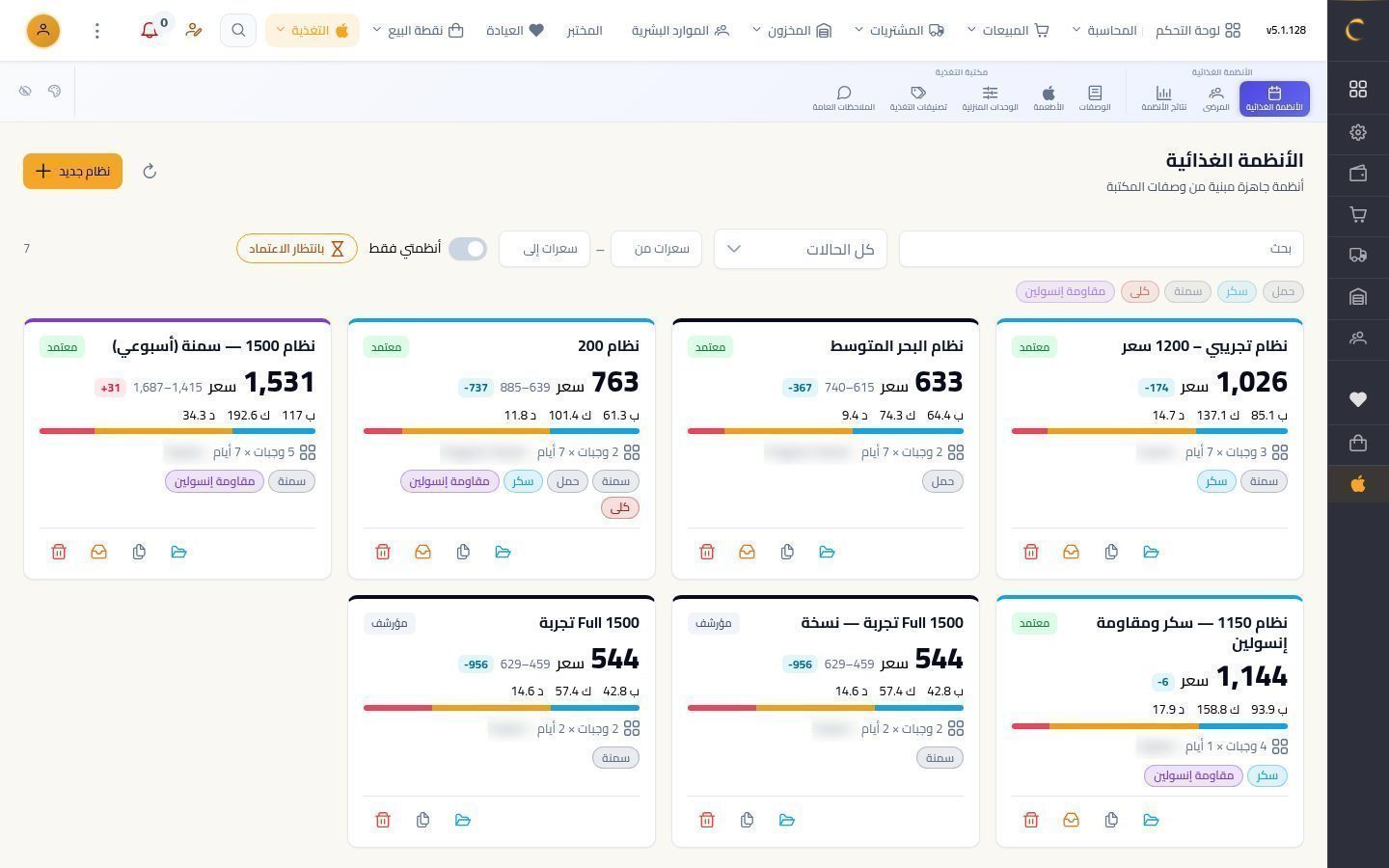1389x868 pixels.
Task: Open the الوصفات tab
Action: click(x=1095, y=98)
